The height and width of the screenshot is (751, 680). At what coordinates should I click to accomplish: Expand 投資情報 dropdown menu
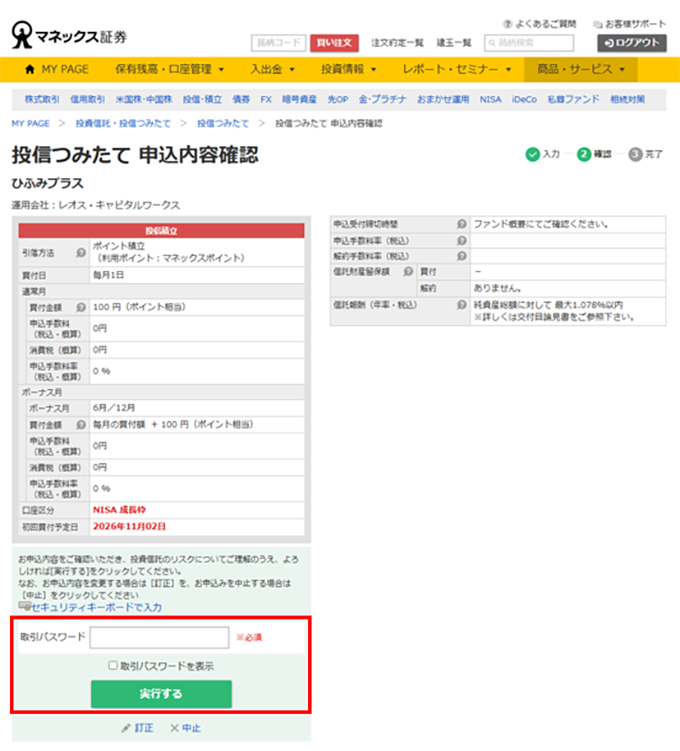[349, 69]
